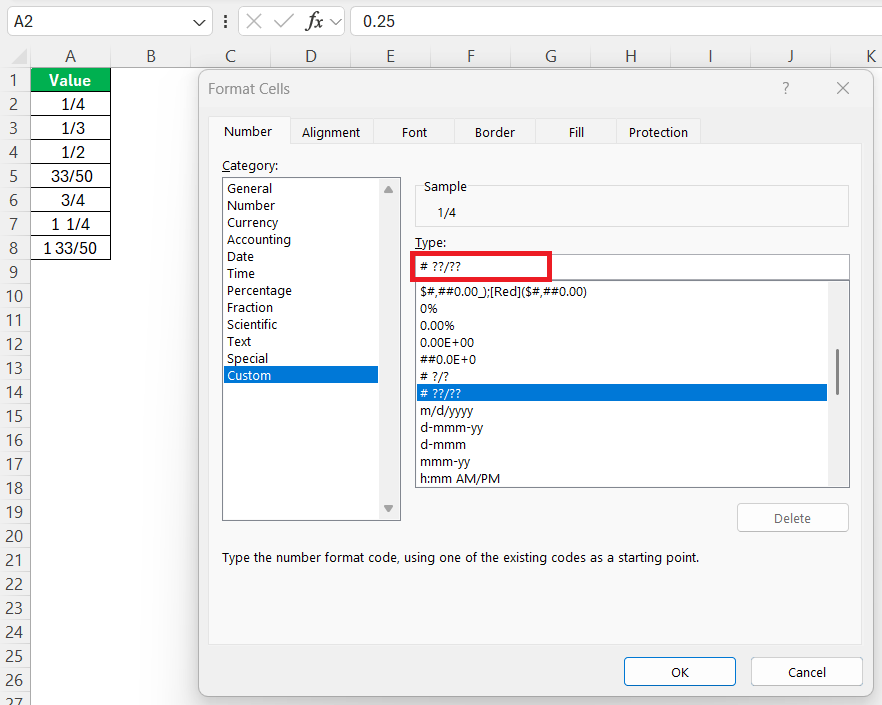Select the # ?/? format code
The width and height of the screenshot is (882, 705).
(x=622, y=376)
